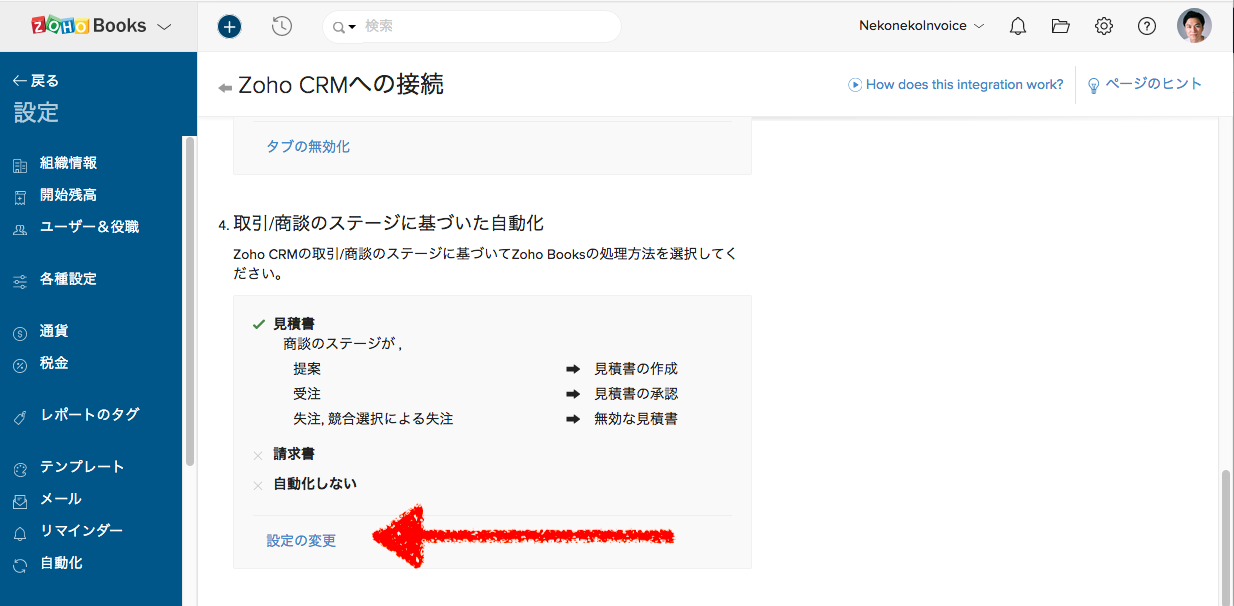Open メール settings page

click(x=61, y=499)
